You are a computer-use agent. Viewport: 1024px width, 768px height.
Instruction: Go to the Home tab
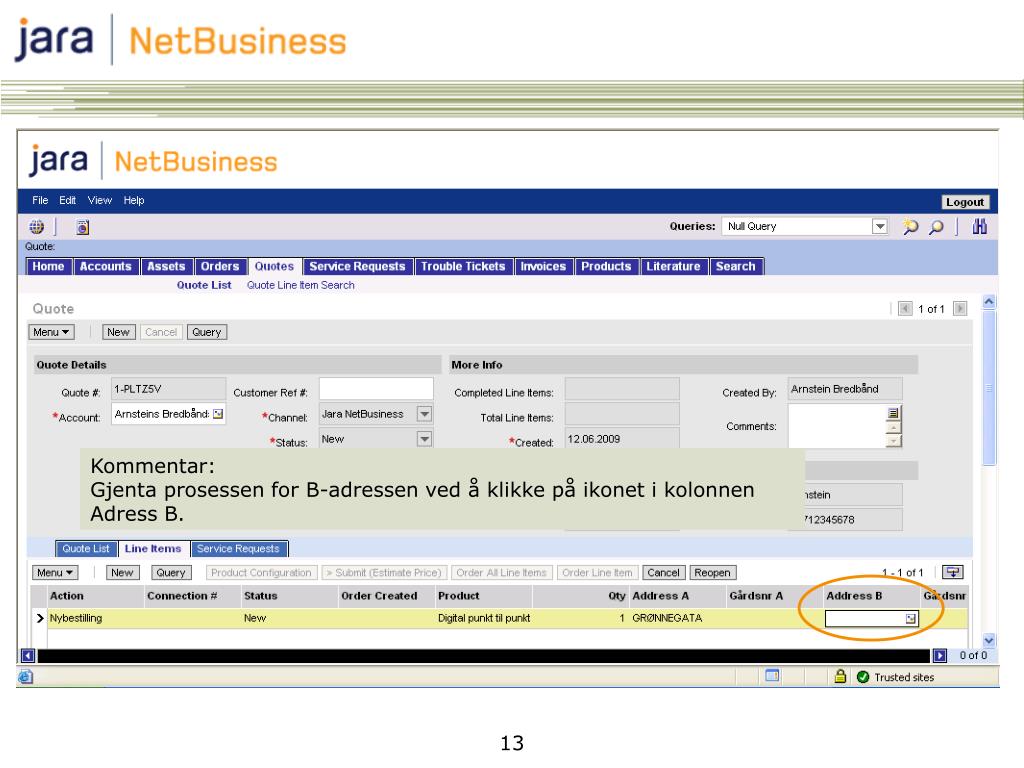tap(48, 266)
